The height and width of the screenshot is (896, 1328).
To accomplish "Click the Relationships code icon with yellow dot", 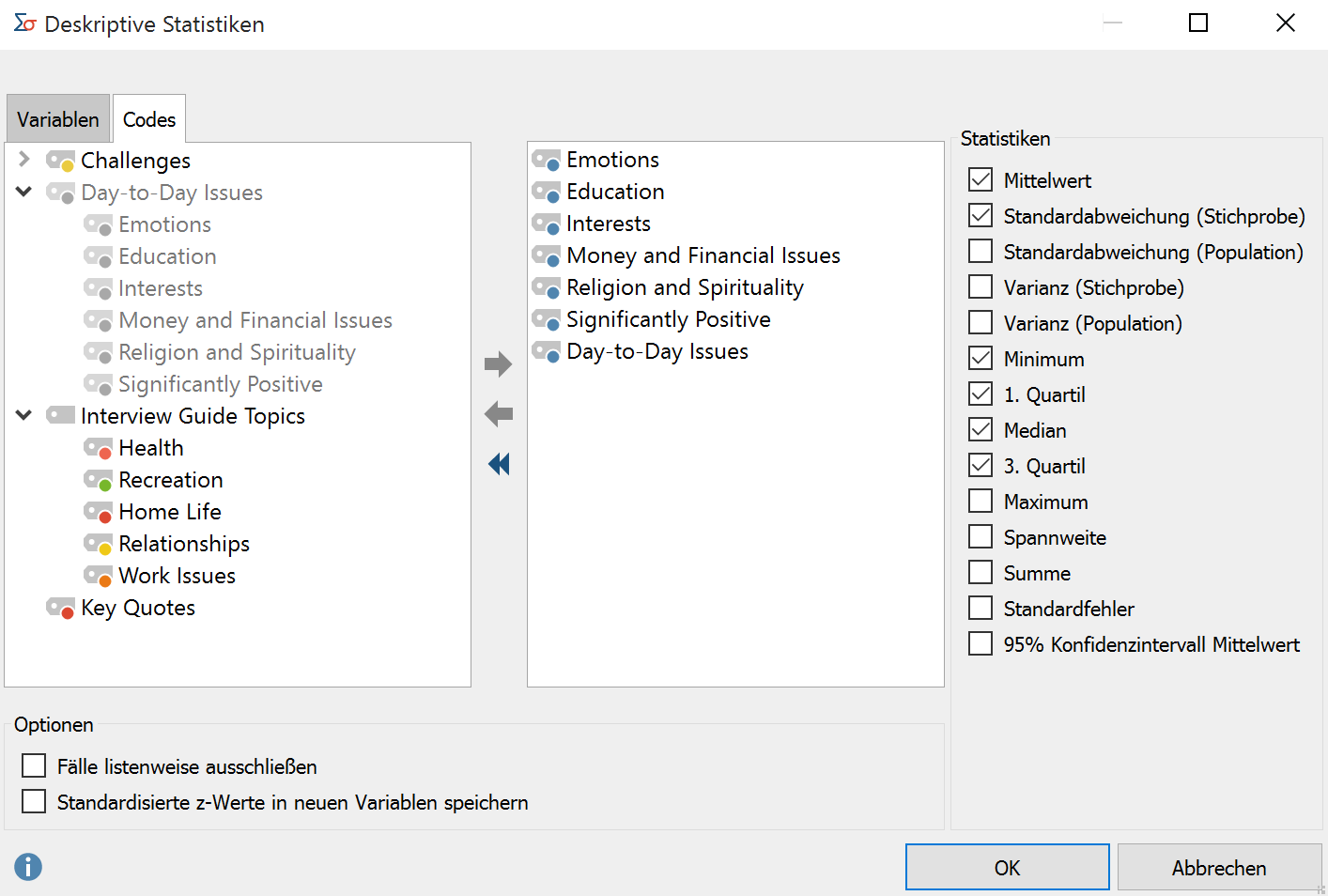I will click(98, 544).
